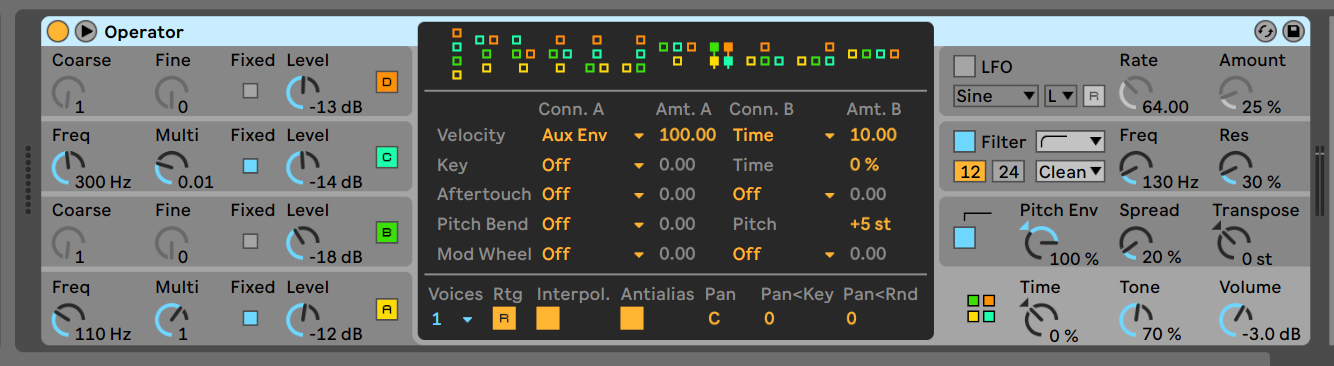Click Velocity Amt. B value 10.00
The height and width of the screenshot is (366, 1334).
(x=873, y=135)
